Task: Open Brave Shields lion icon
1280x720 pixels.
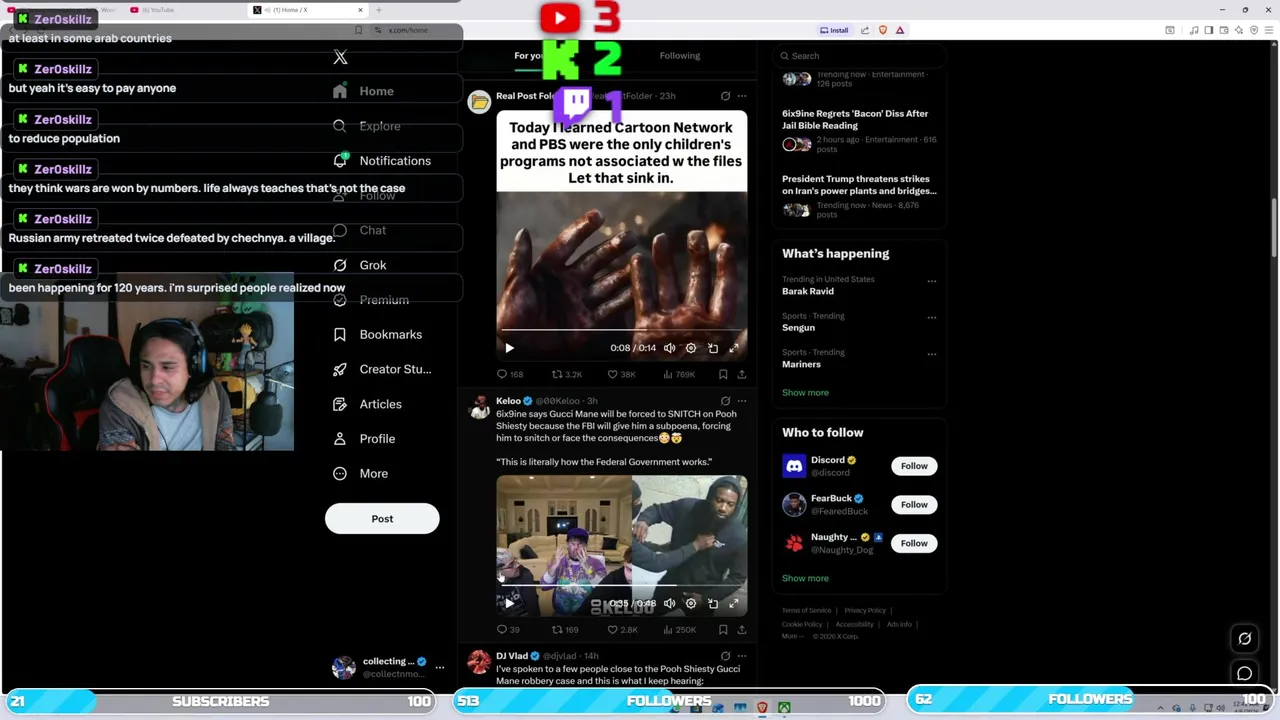Action: 883,30
